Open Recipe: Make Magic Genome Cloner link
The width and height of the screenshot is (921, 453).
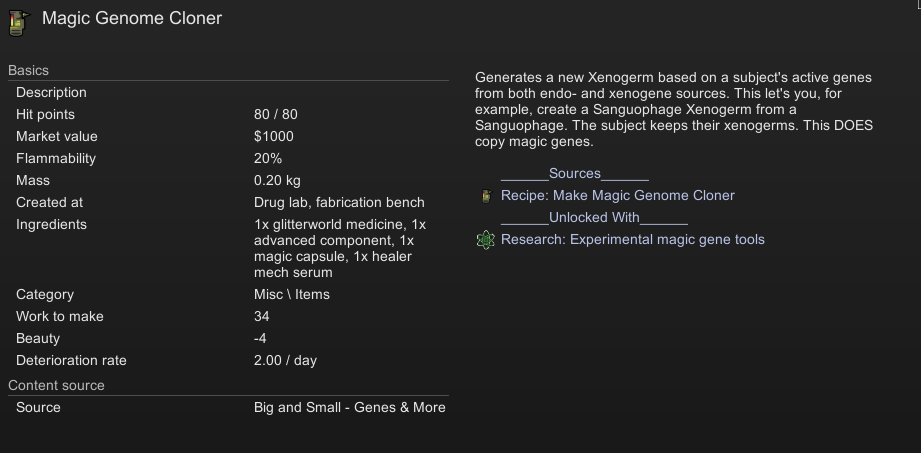[x=617, y=196]
